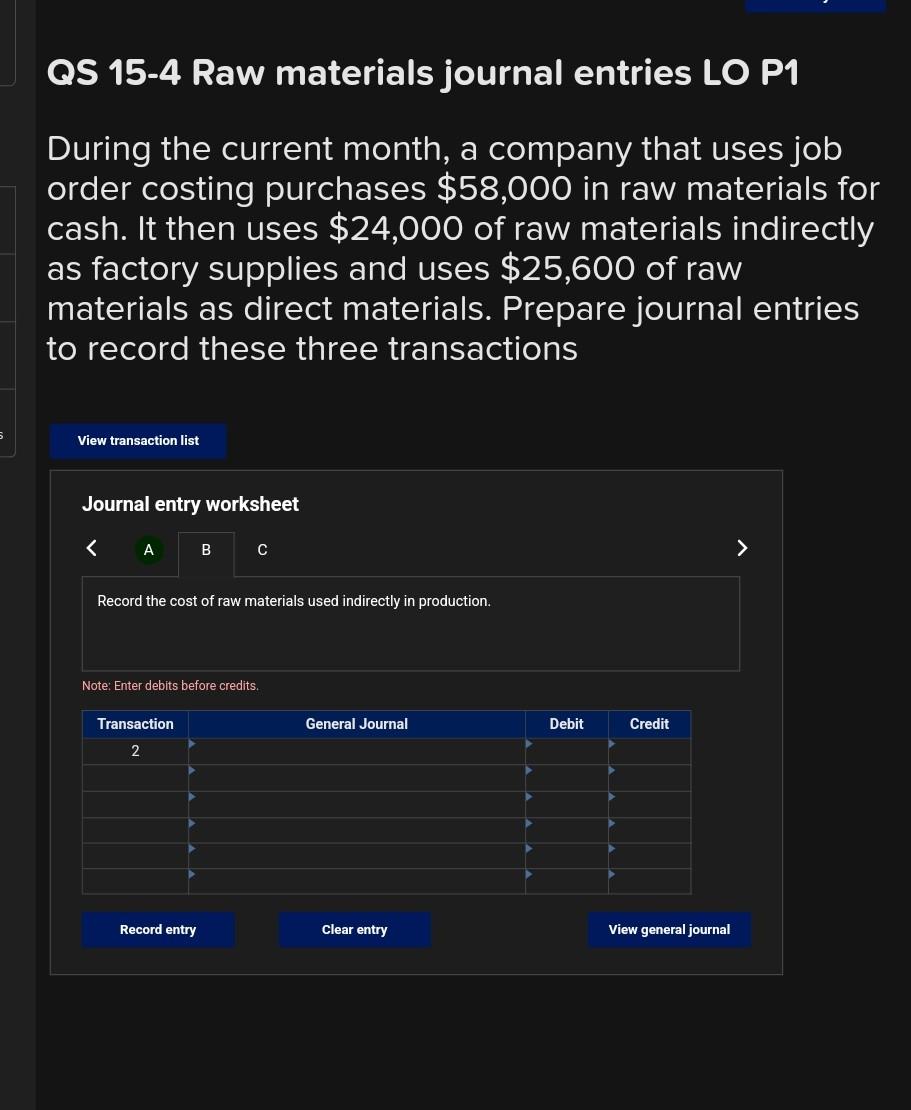Click the previous transaction left arrow
This screenshot has height=1110, width=911.
click(92, 548)
